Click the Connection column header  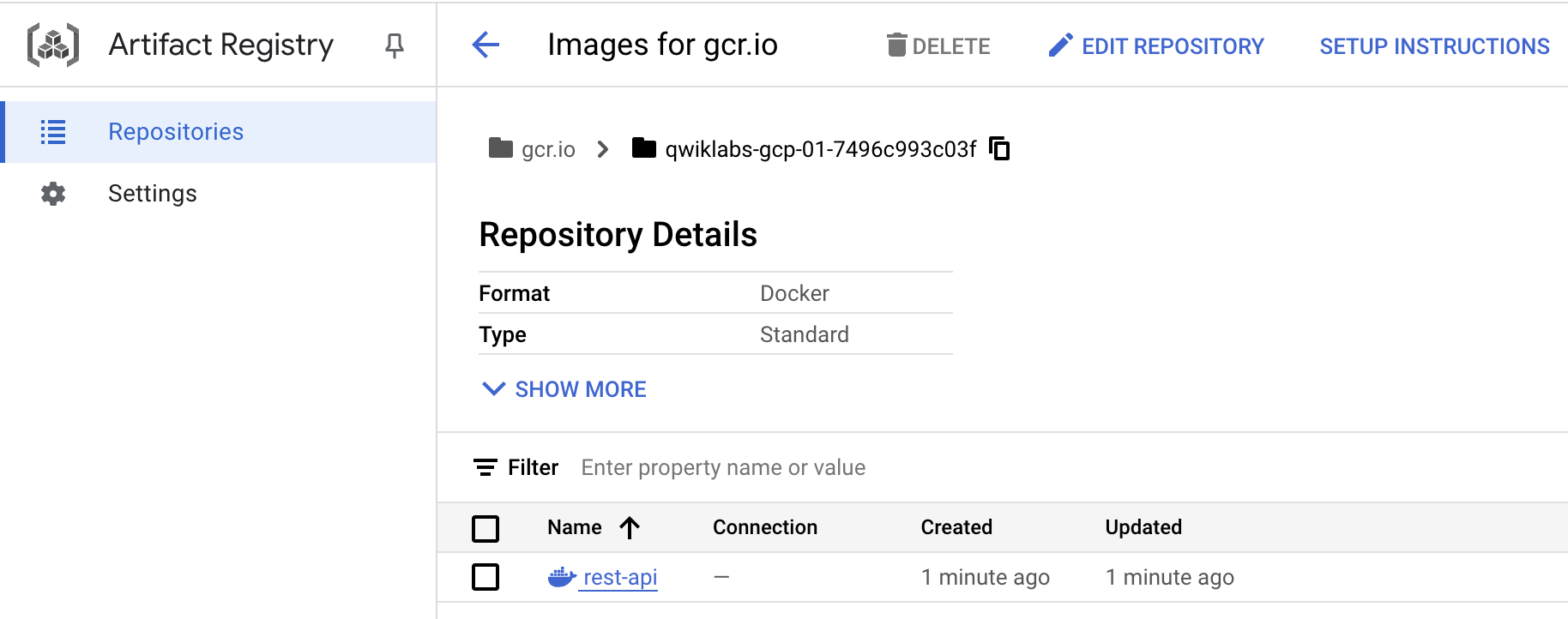(x=765, y=527)
